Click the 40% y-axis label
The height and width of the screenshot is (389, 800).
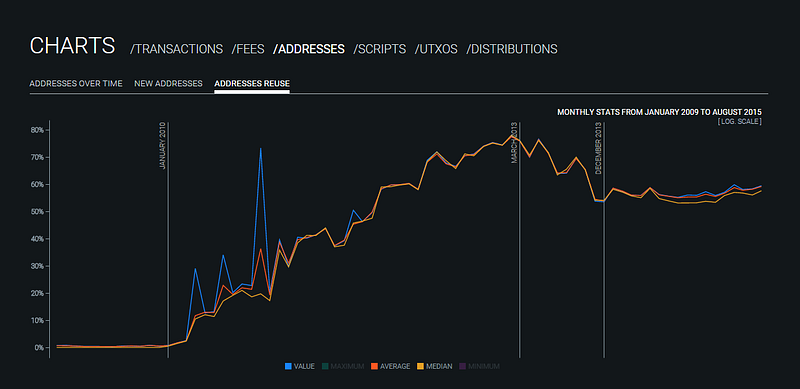pyautogui.click(x=37, y=239)
